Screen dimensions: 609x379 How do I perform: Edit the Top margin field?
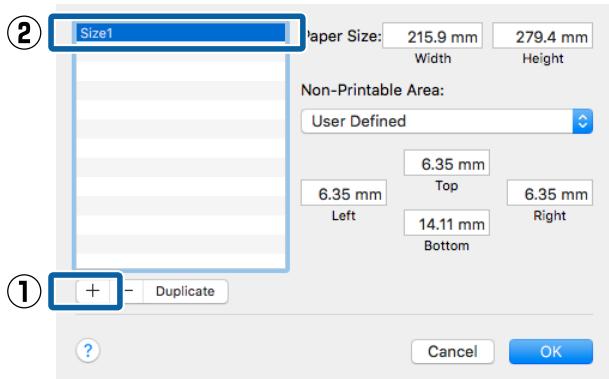point(447,163)
